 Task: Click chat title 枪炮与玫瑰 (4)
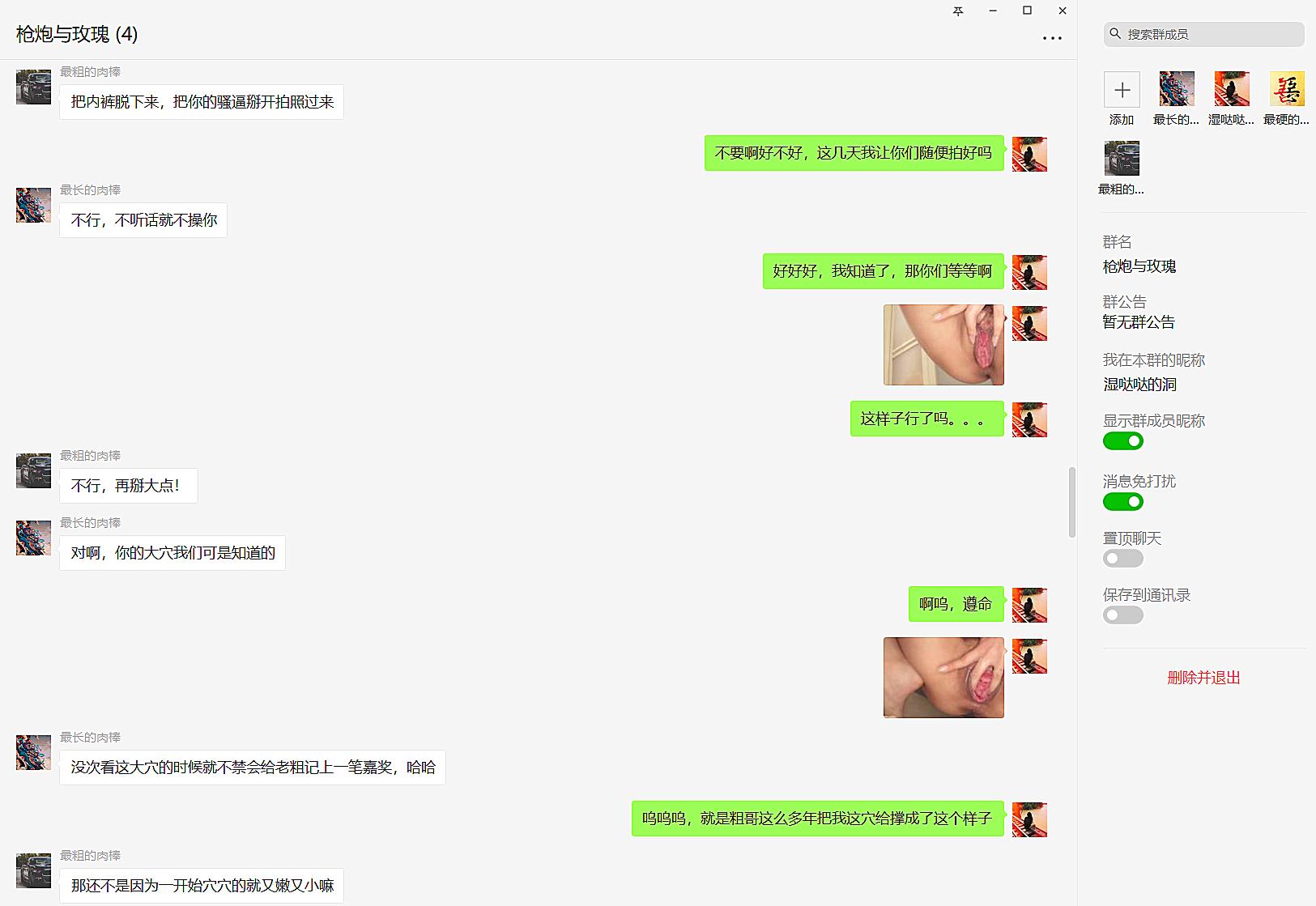[77, 34]
